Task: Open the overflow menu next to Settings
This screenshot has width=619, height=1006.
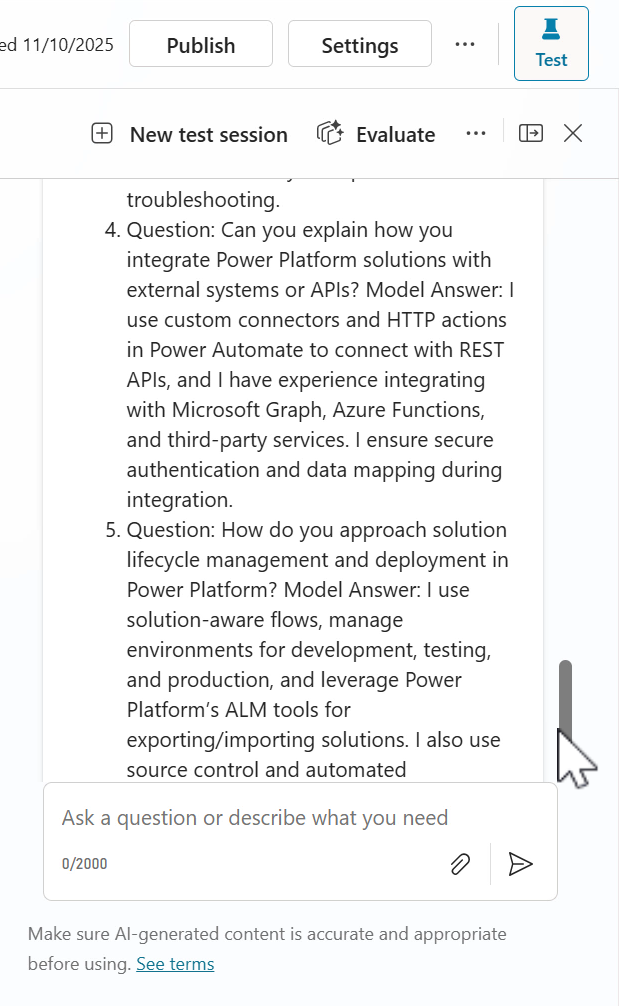Action: [x=465, y=44]
